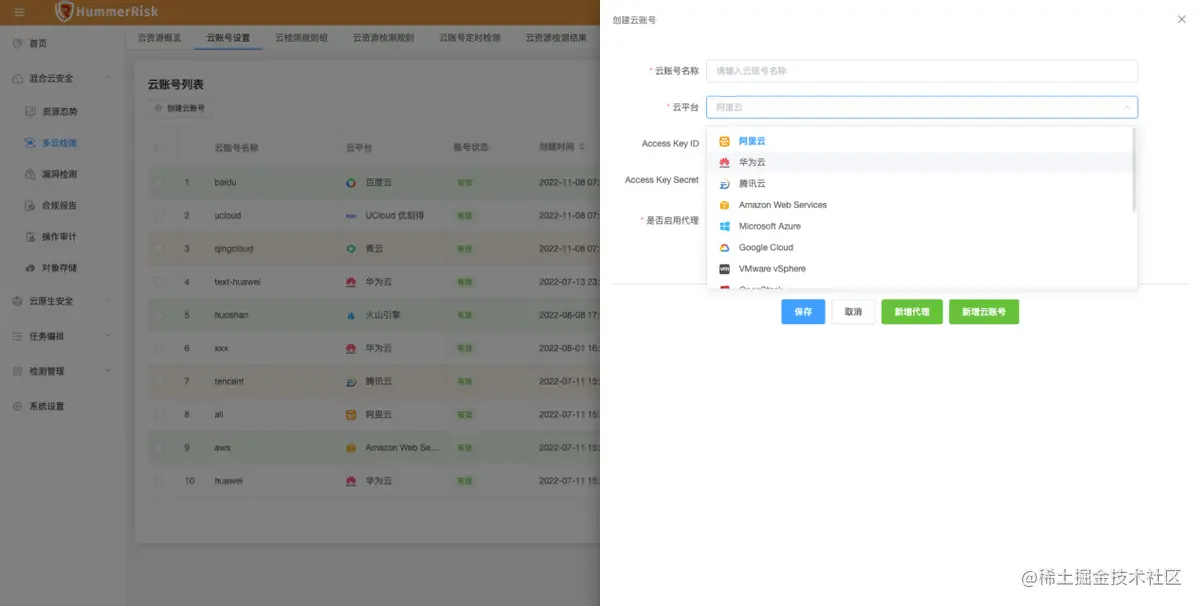This screenshot has height=606, width=1200.
Task: Click 火山引擎 icon in huoshan row
Action: click(x=351, y=315)
